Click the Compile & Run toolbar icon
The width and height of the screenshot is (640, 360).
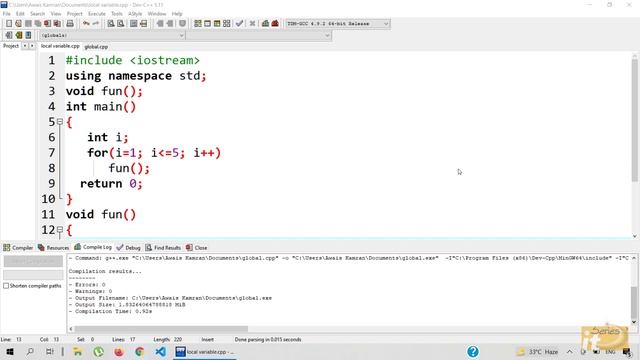217,24
